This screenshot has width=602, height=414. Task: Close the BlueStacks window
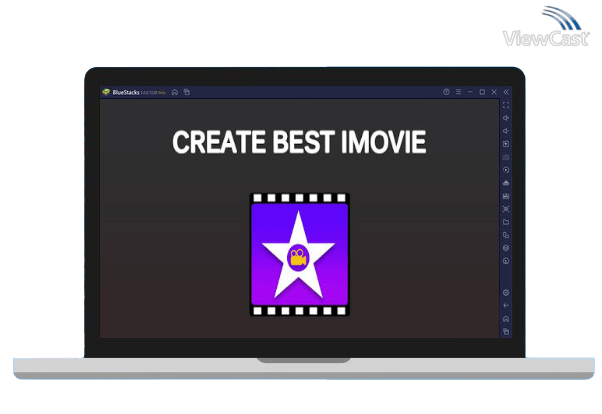[494, 92]
